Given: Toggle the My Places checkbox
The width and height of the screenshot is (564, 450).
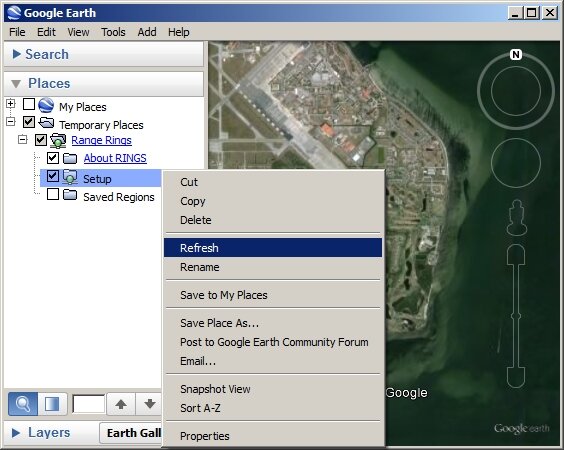Looking at the screenshot, I should 29,104.
